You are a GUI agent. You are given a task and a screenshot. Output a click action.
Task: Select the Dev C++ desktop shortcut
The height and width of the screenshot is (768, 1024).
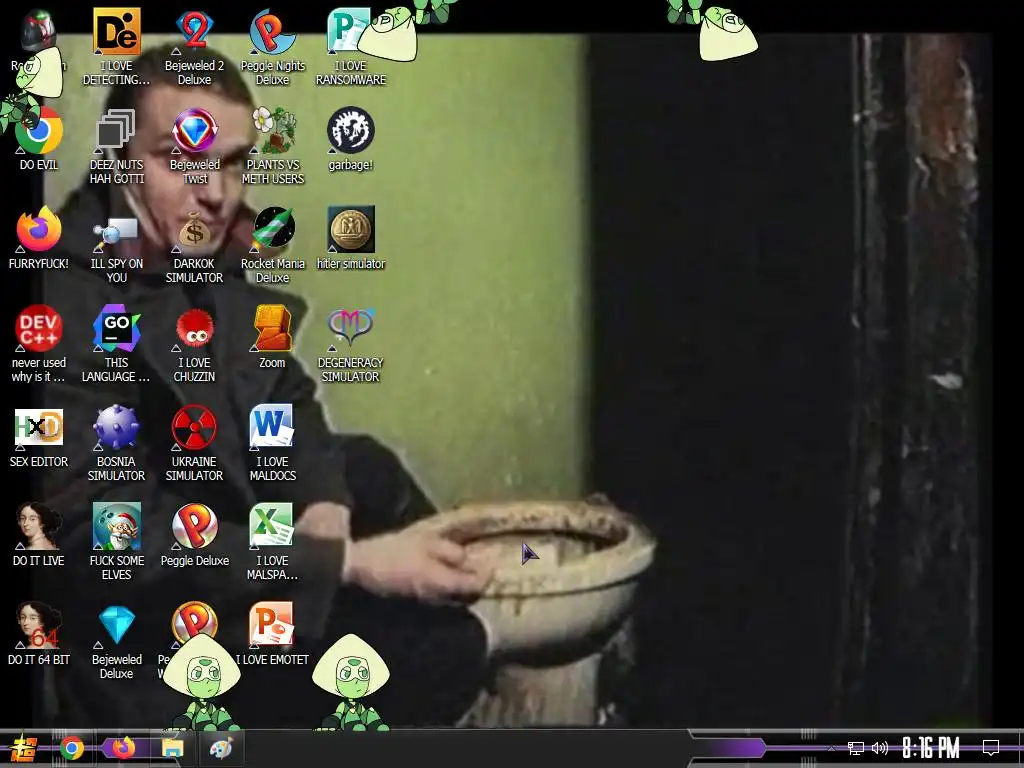point(39,328)
